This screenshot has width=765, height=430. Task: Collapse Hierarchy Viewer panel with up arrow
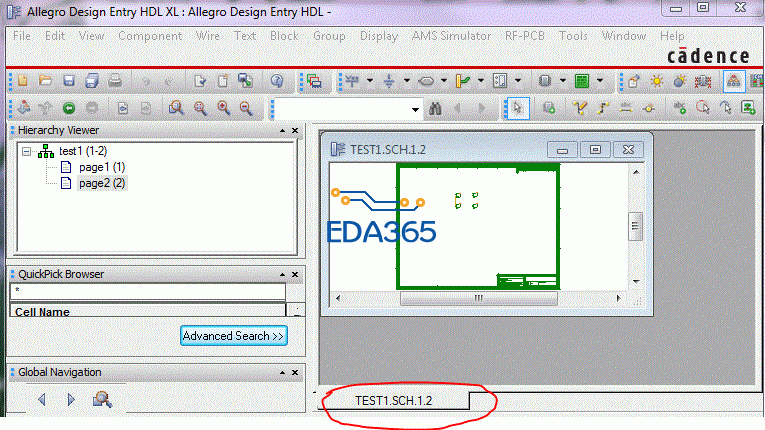click(x=282, y=131)
